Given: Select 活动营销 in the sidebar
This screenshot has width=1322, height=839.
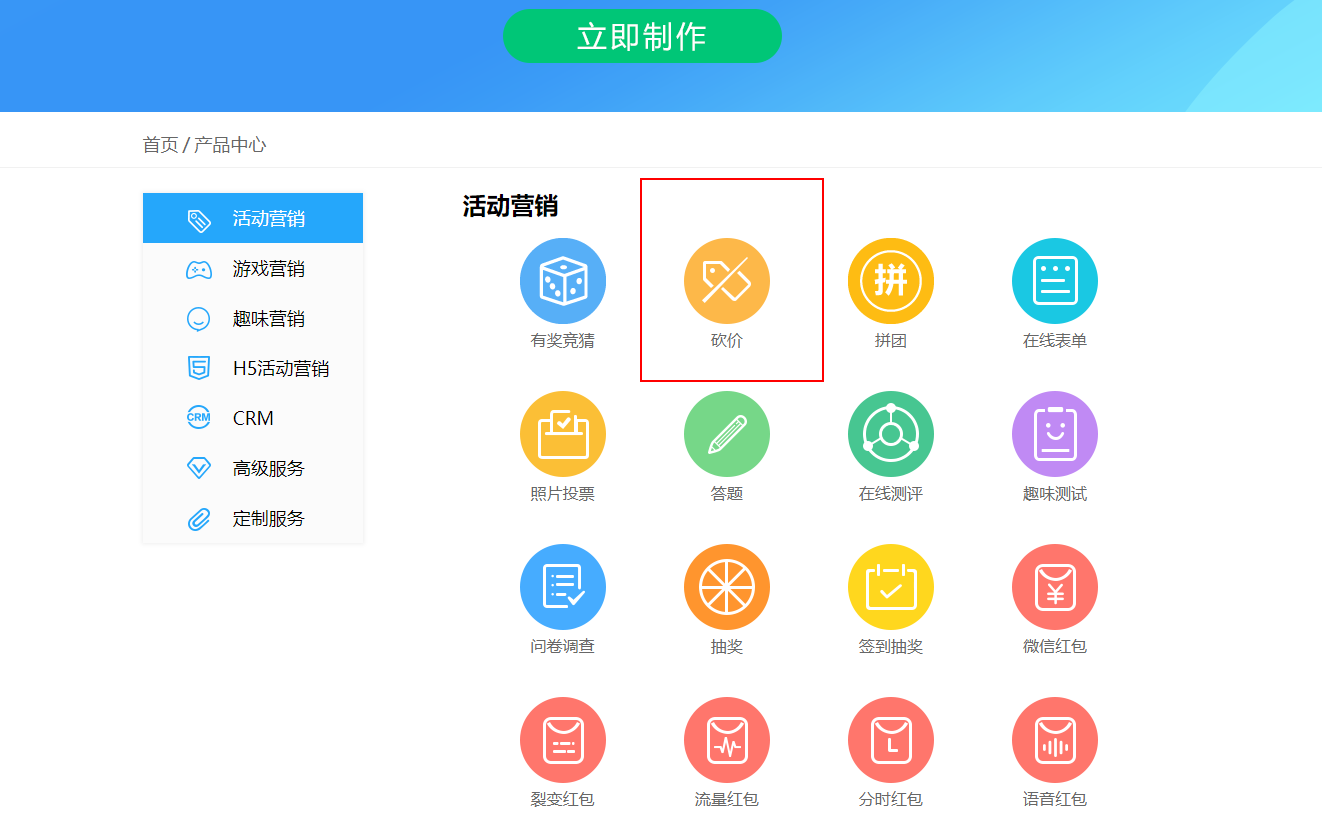Looking at the screenshot, I should (253, 218).
